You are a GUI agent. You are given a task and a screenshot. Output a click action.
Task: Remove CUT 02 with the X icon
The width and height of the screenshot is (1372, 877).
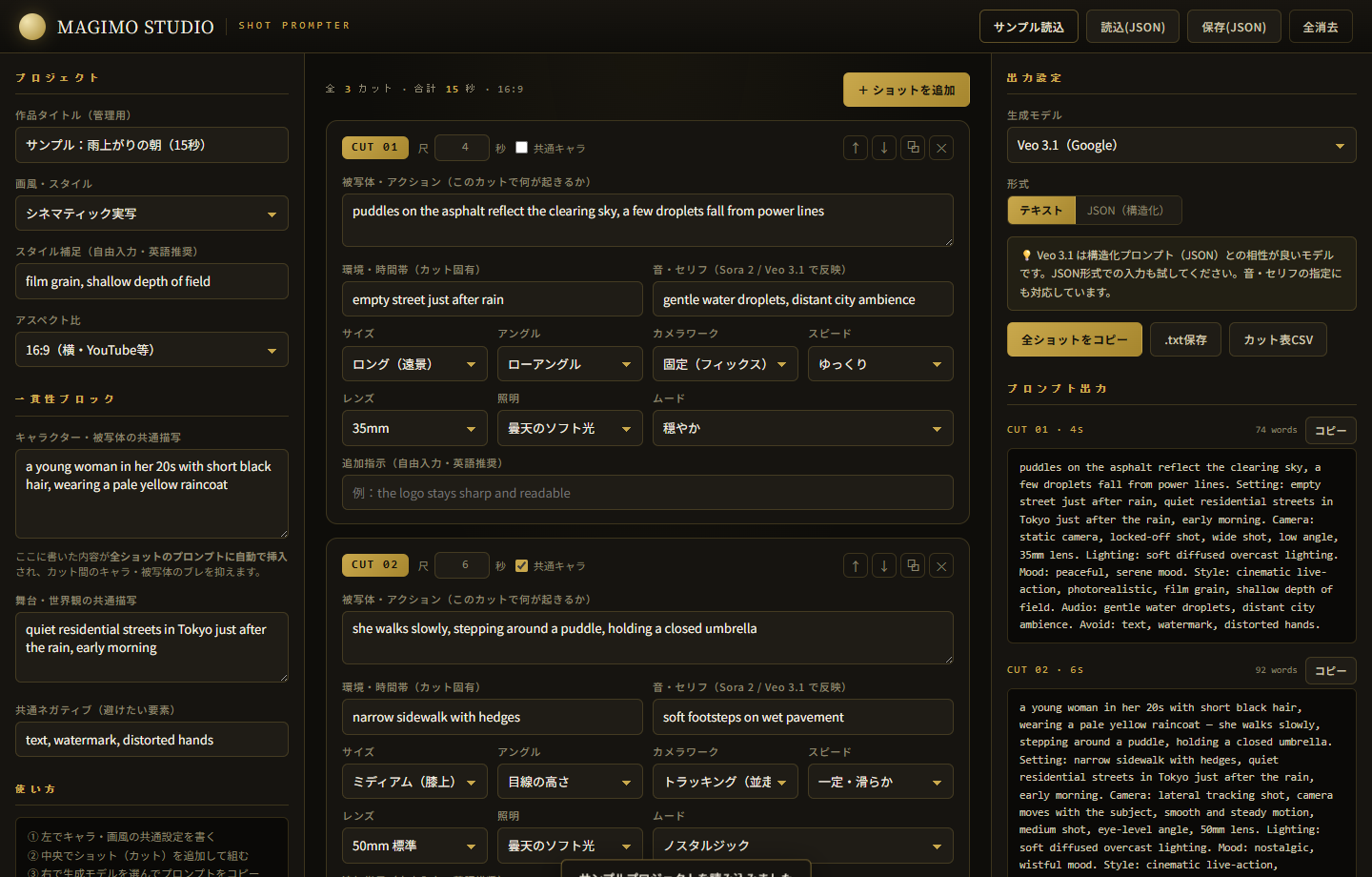(x=941, y=565)
